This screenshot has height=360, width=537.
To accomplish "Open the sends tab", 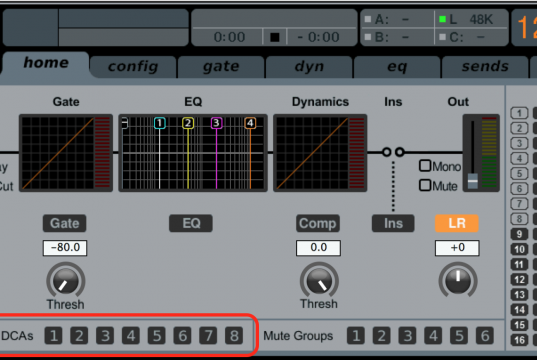I will pos(485,67).
